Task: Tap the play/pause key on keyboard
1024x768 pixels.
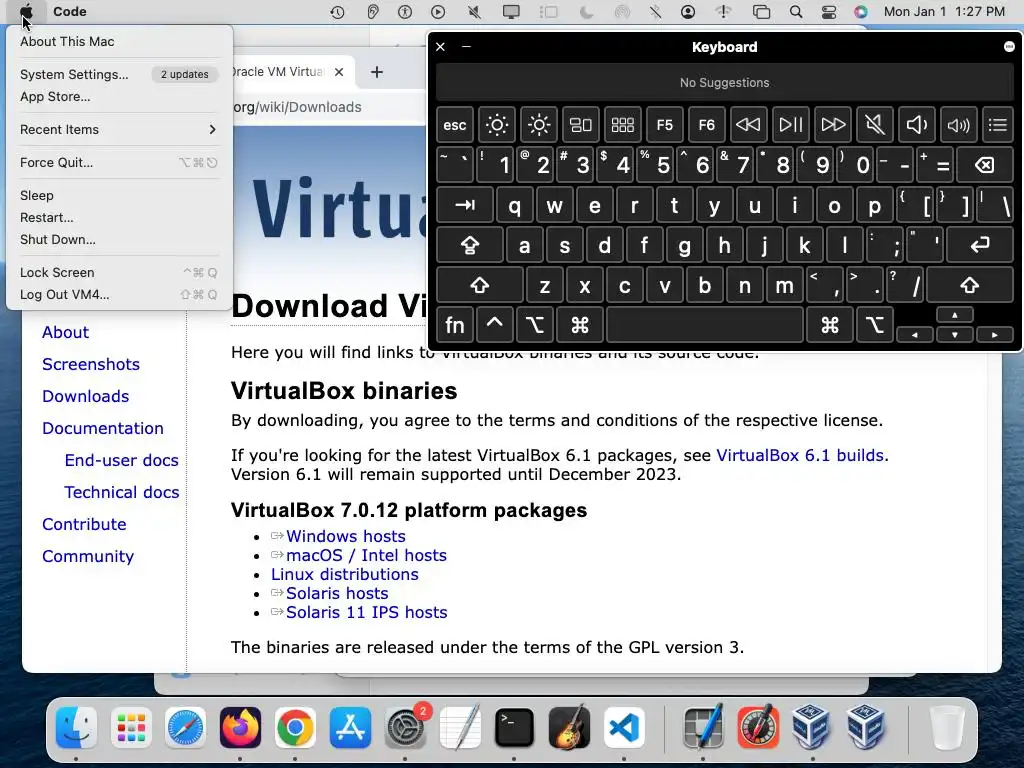Action: tap(790, 125)
